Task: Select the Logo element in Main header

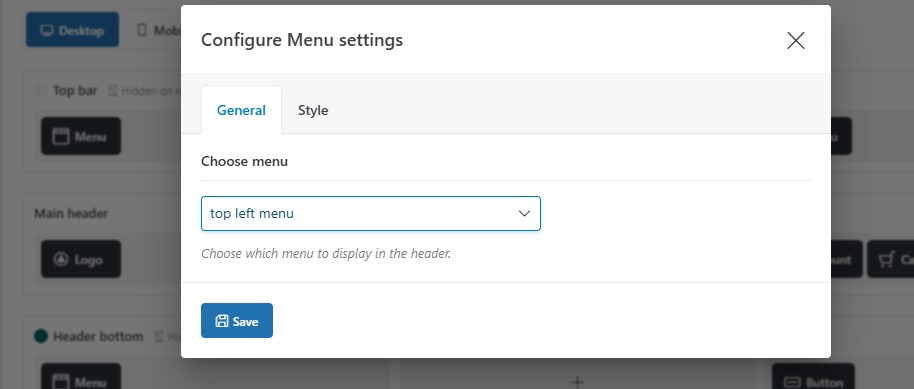Action: (x=80, y=260)
